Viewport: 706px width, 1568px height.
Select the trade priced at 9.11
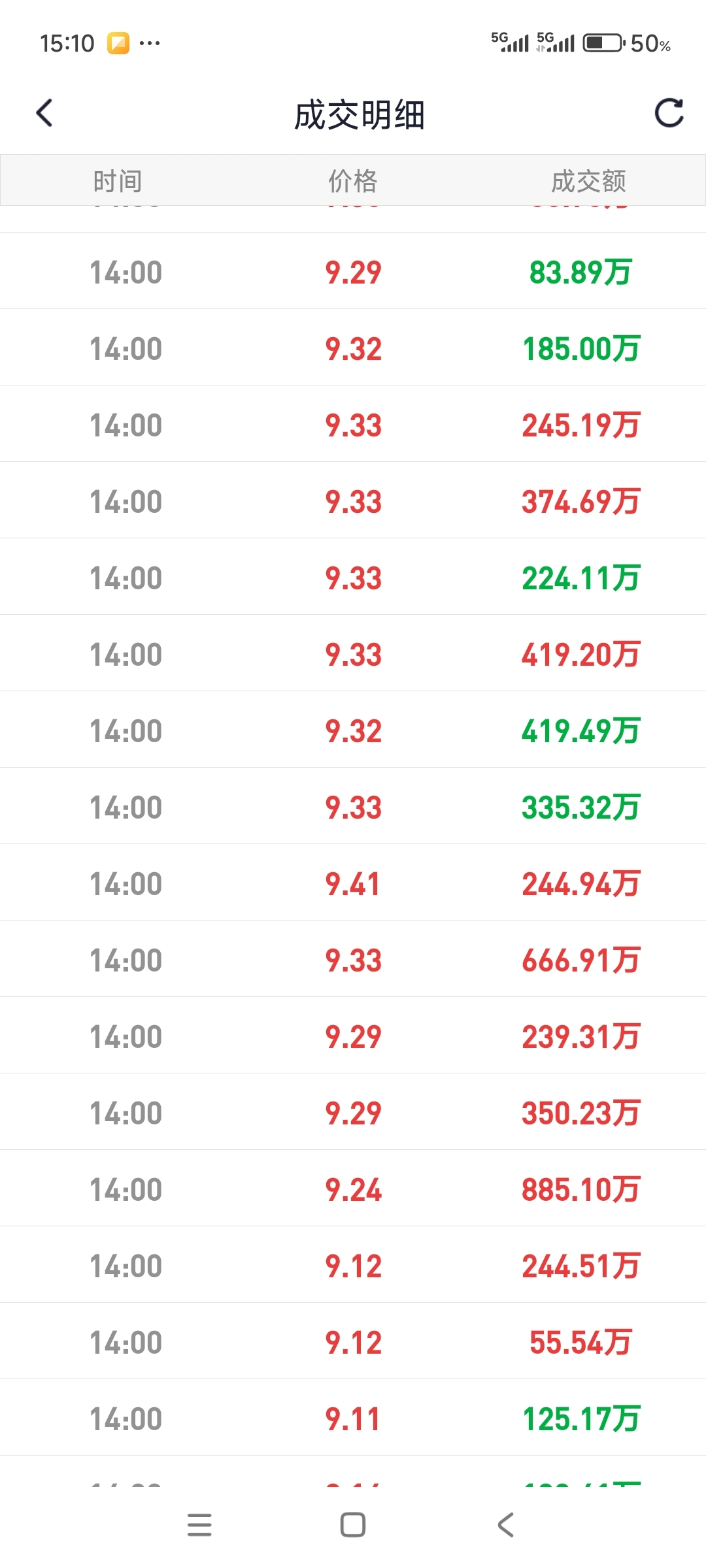[353, 1418]
